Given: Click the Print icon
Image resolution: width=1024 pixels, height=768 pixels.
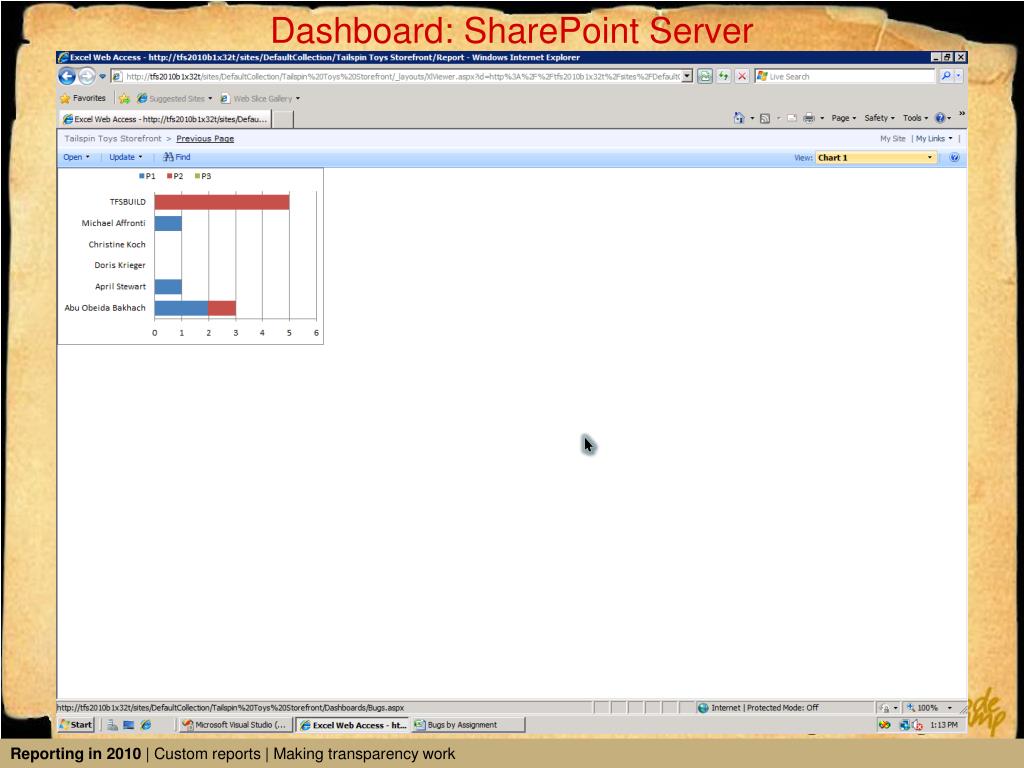Looking at the screenshot, I should coord(808,118).
